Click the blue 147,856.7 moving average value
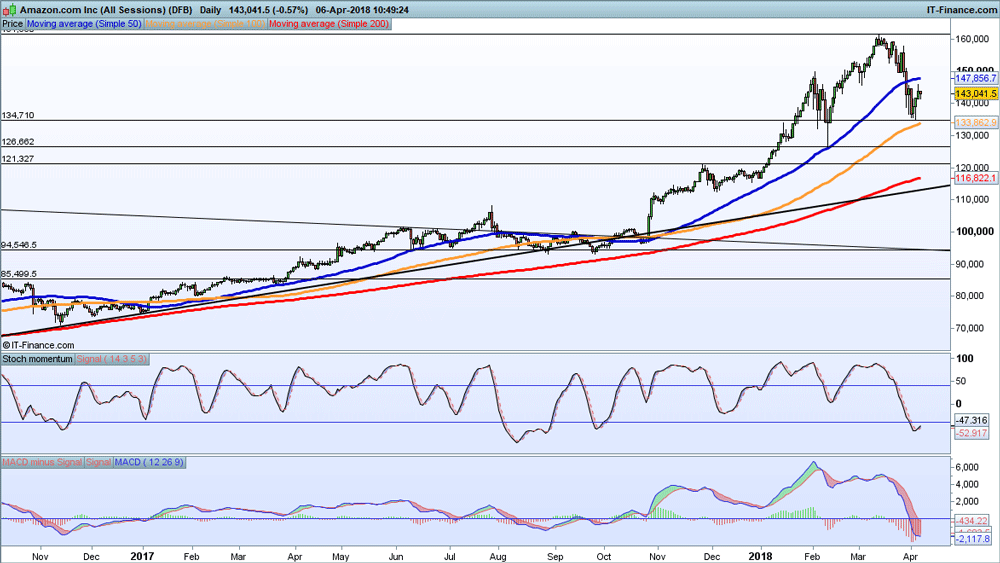The image size is (1000, 563). coord(976,78)
